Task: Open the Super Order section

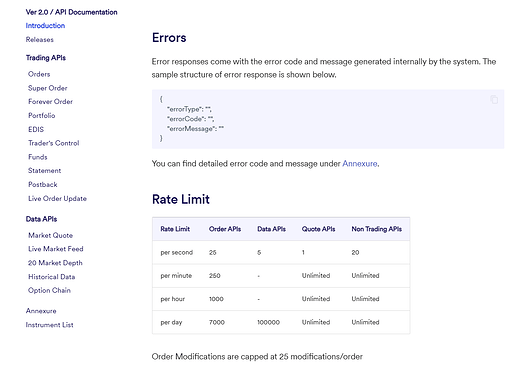Action: (x=48, y=88)
